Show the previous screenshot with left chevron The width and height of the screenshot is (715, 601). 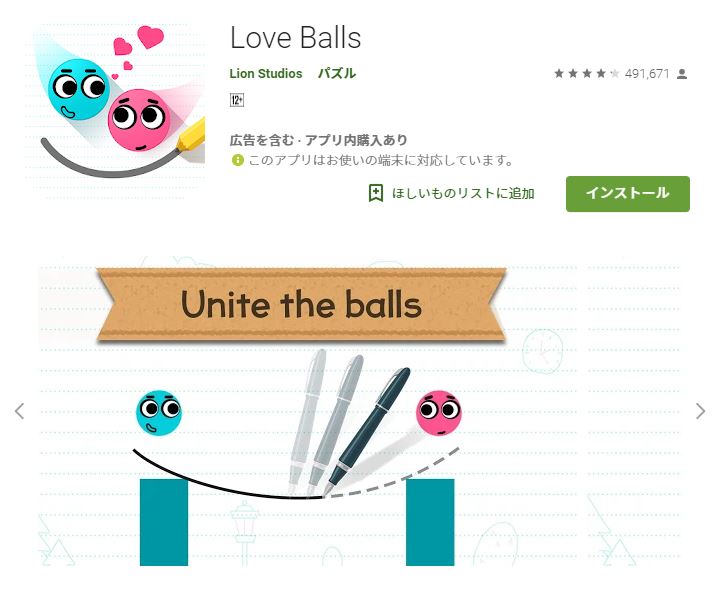click(19, 411)
